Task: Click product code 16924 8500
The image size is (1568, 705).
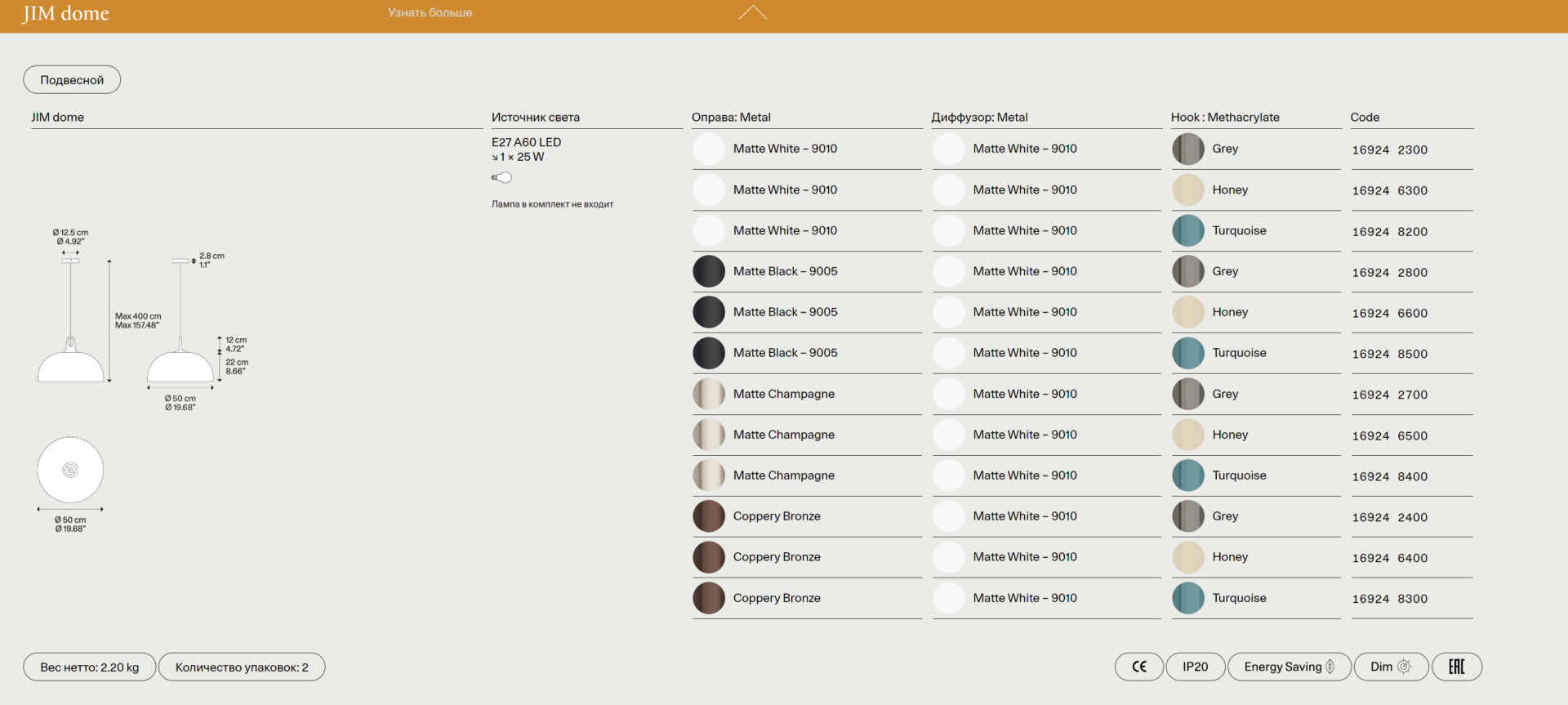Action: click(x=1389, y=354)
